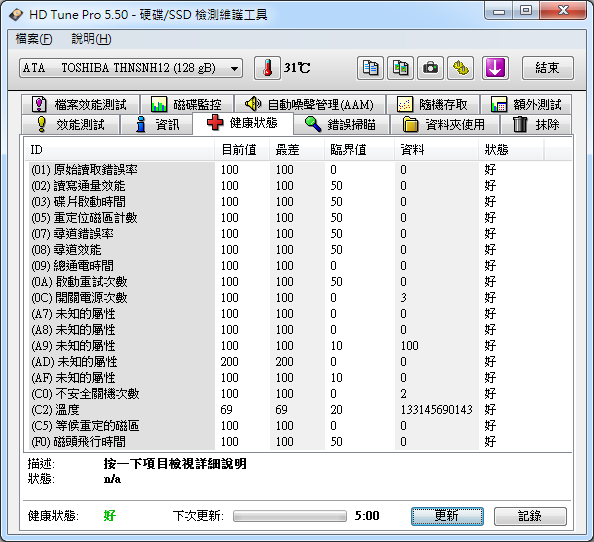Select the (09) 總通電時間 row

298,266
